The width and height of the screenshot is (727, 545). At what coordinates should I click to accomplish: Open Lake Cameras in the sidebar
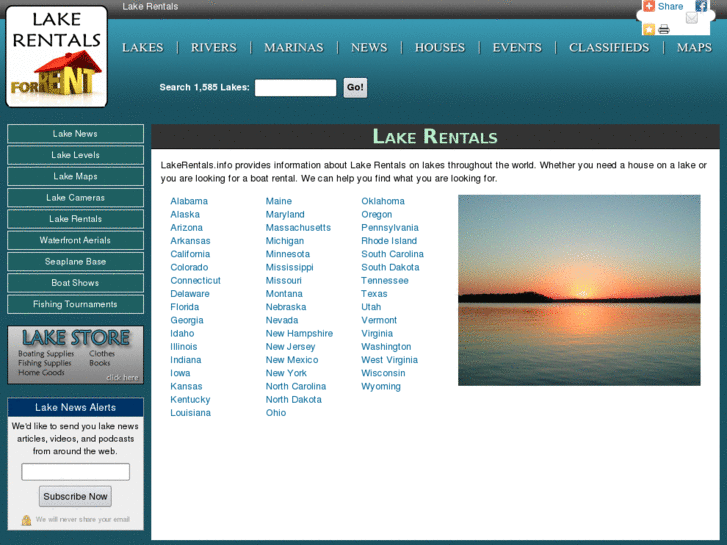pyautogui.click(x=76, y=198)
